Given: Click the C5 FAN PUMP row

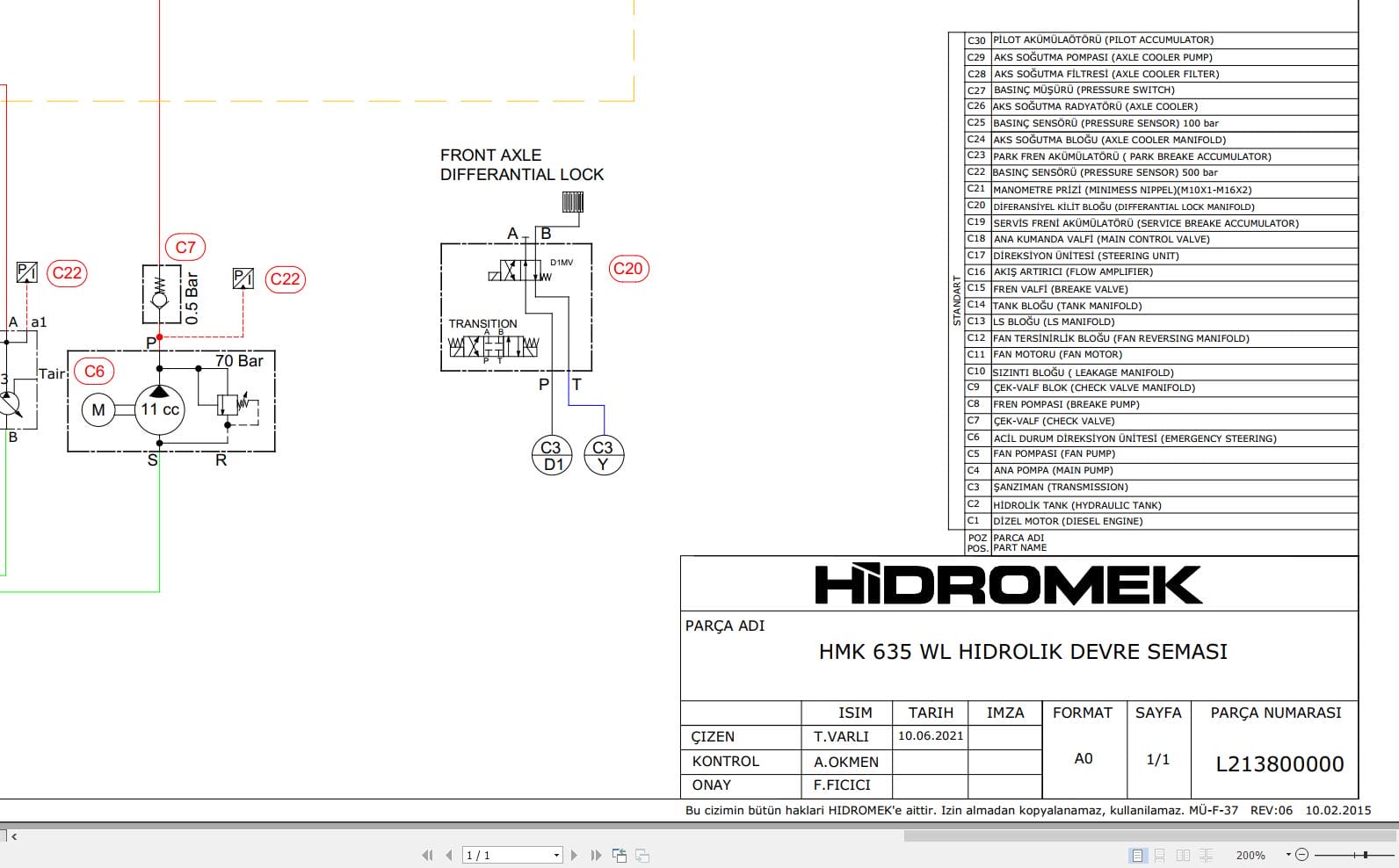Looking at the screenshot, I should pyautogui.click(x=1162, y=454).
